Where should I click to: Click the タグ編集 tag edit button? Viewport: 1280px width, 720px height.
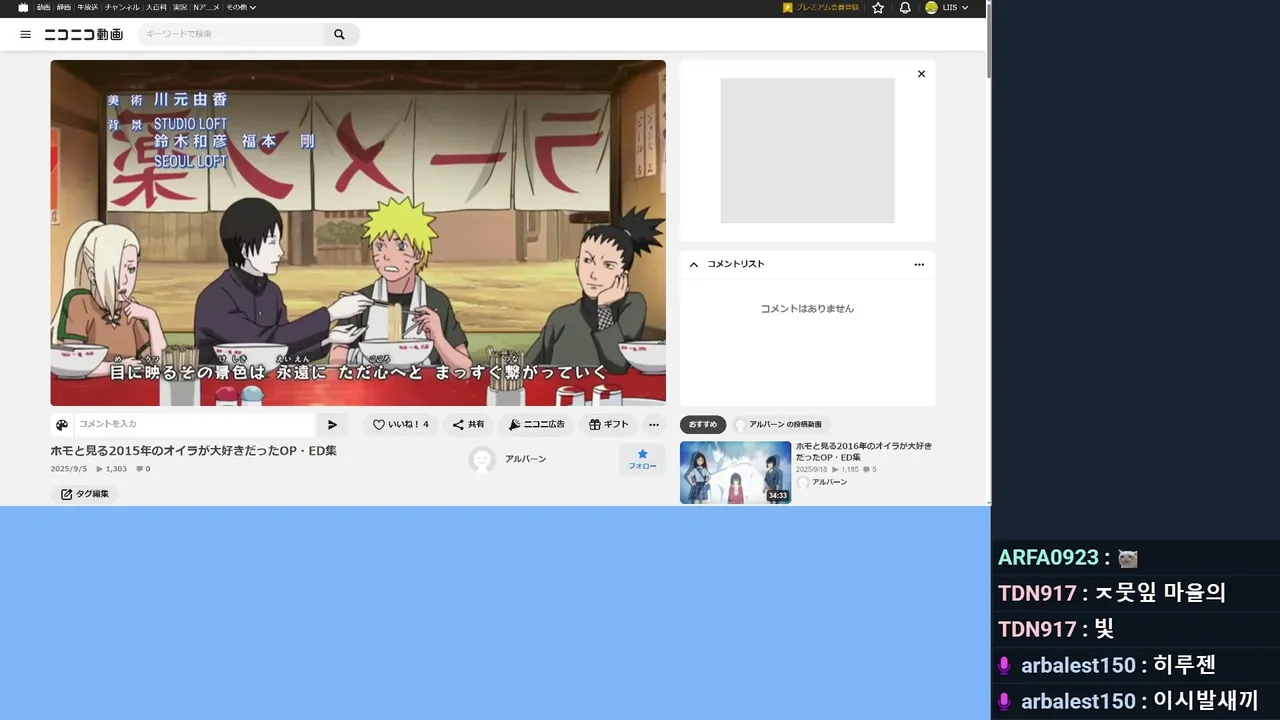pyautogui.click(x=84, y=494)
